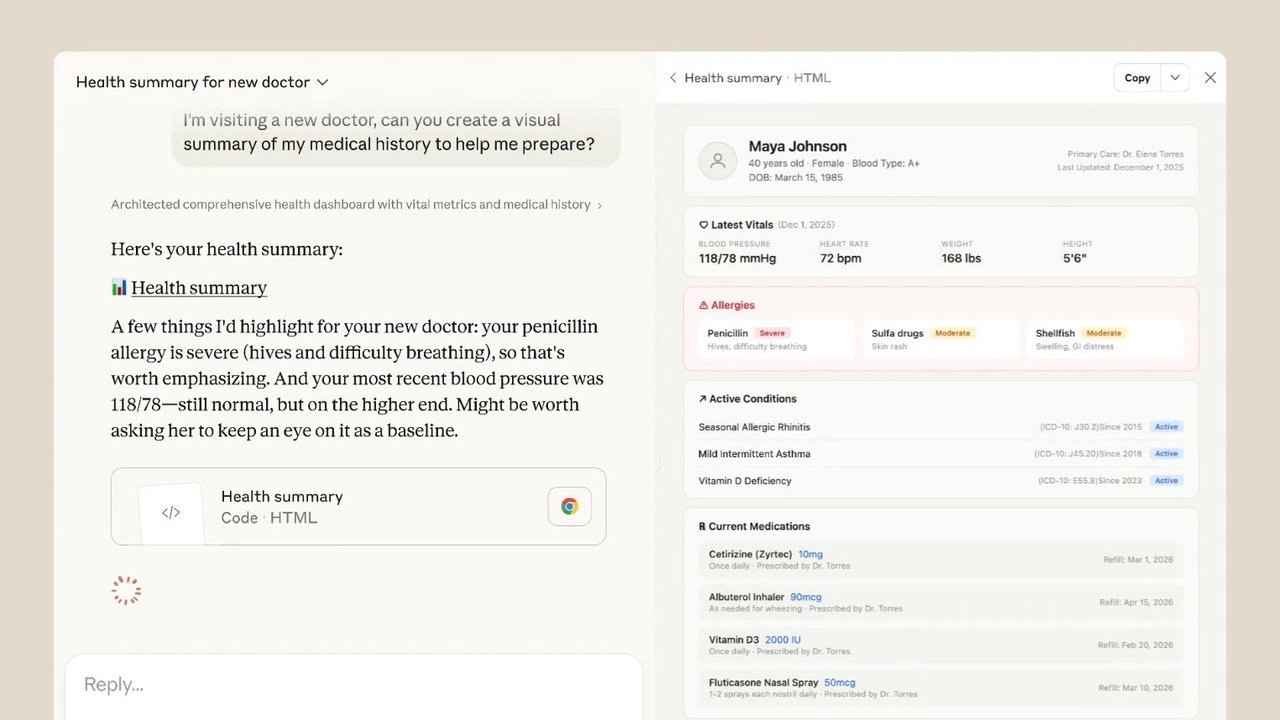The height and width of the screenshot is (720, 1280).
Task: Click the Severe badge on Penicillin
Action: 772,333
